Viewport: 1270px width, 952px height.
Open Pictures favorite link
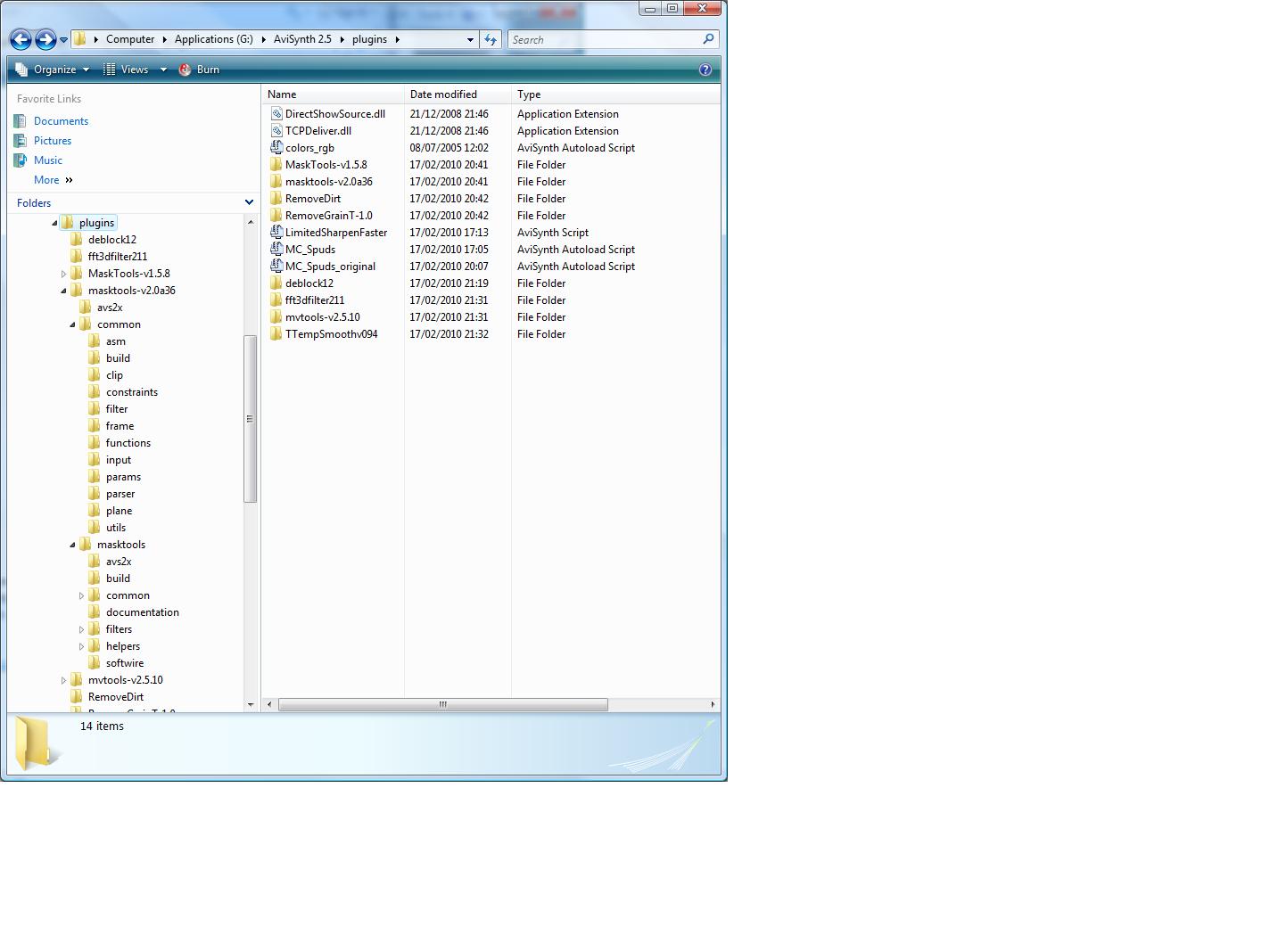click(53, 141)
